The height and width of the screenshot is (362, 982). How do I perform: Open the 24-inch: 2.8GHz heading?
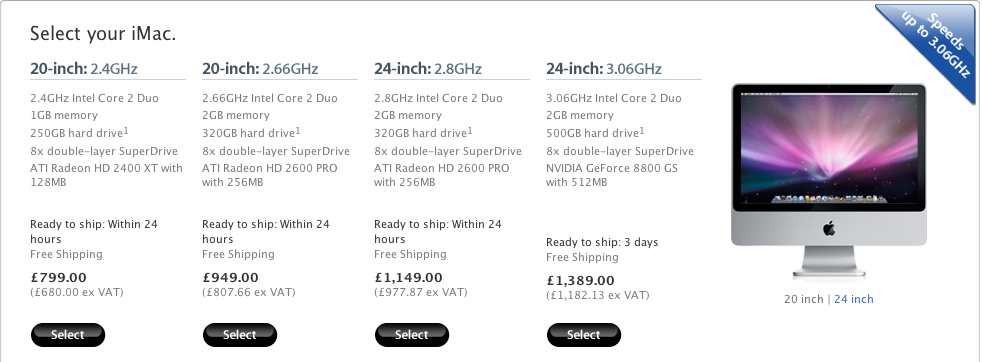click(428, 68)
